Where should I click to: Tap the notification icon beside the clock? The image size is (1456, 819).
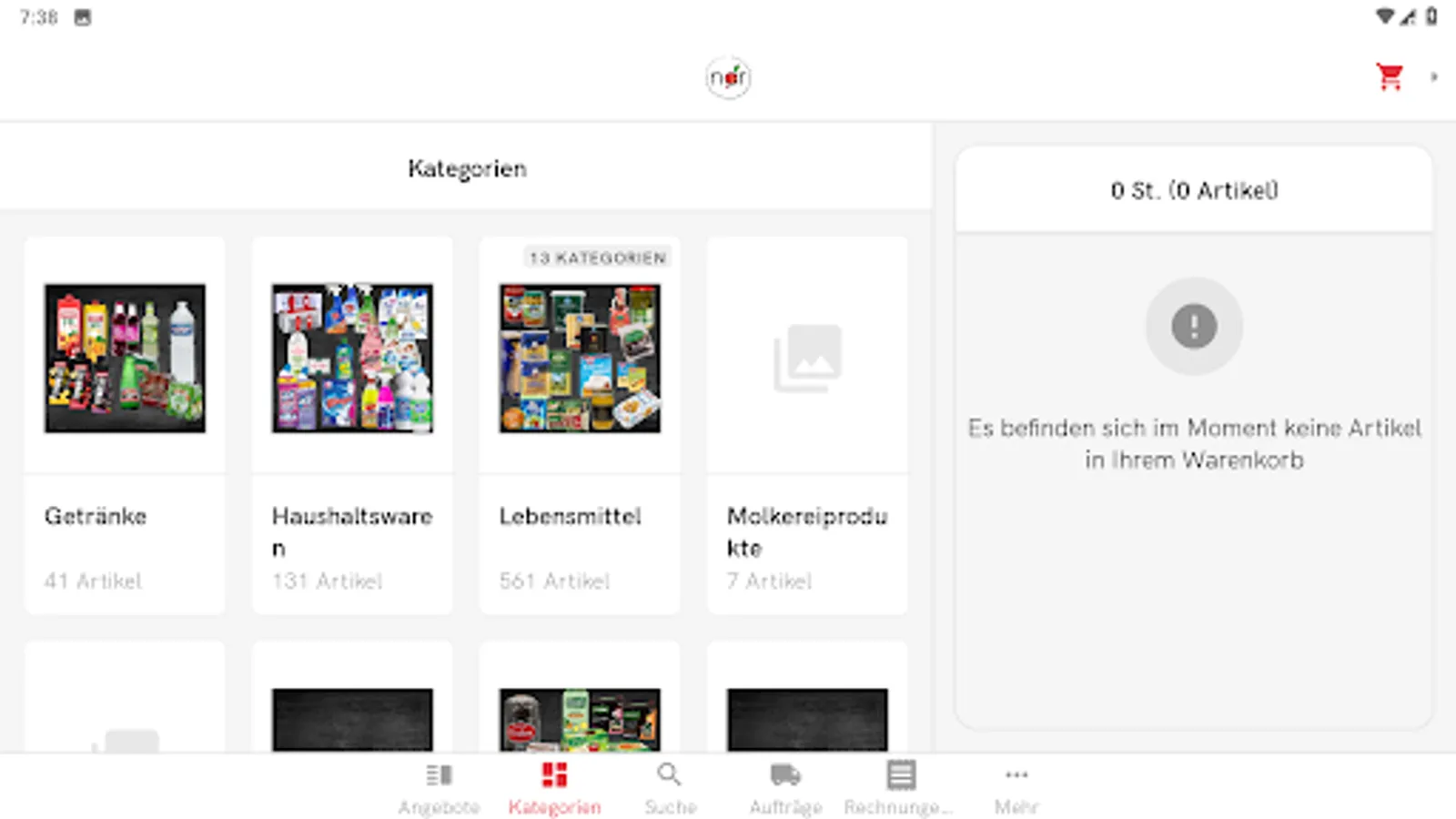[x=82, y=17]
